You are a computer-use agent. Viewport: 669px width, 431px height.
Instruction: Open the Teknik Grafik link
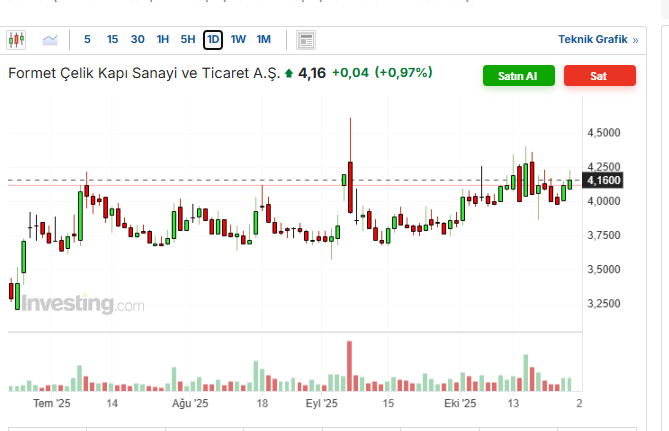598,40
